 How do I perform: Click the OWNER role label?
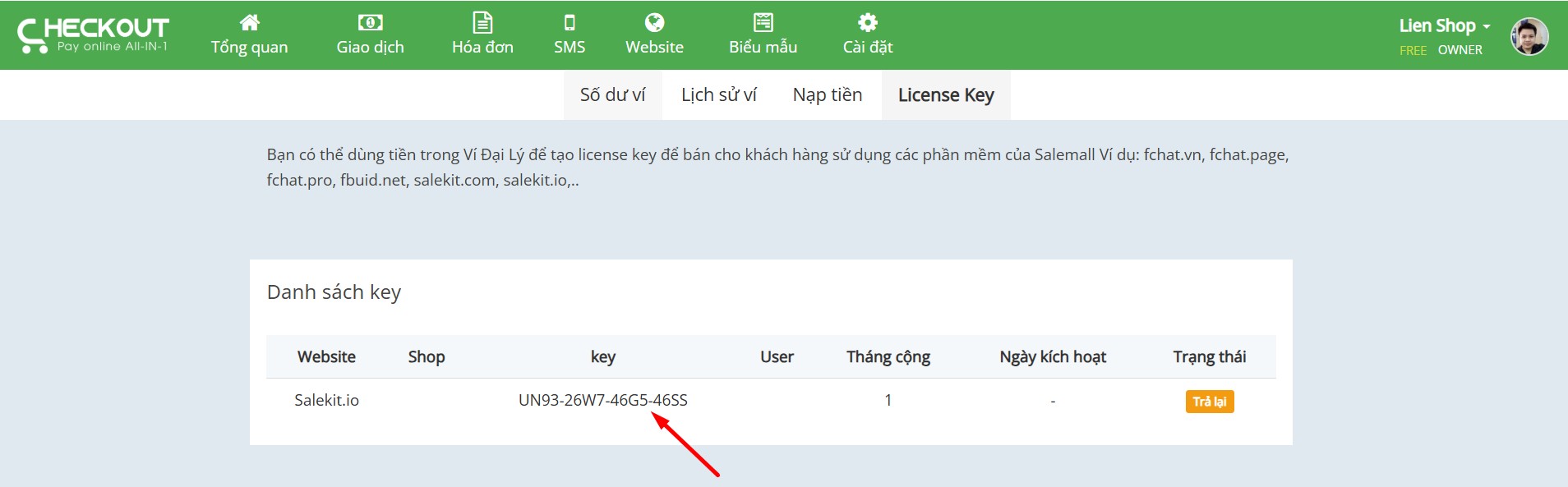click(1460, 50)
